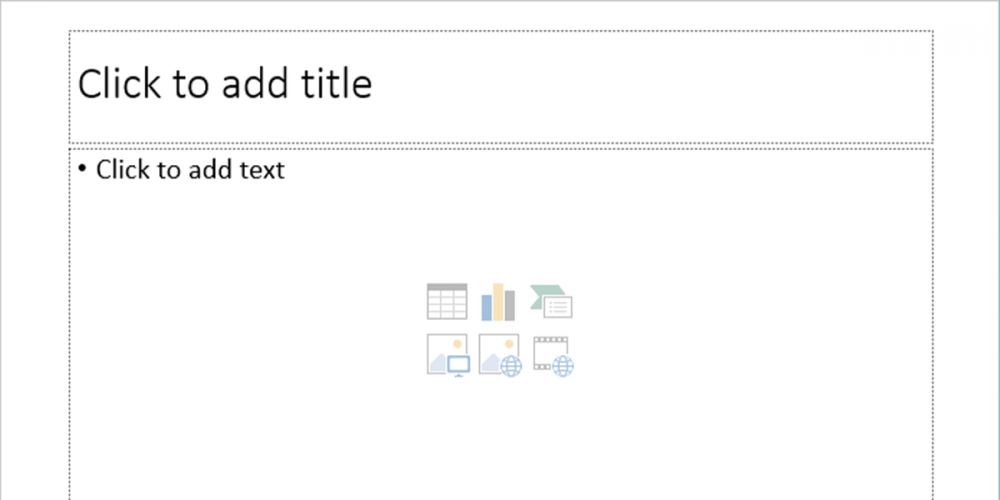Click the Insert Video icon
Viewport: 1000px width, 500px height.
[x=552, y=355]
